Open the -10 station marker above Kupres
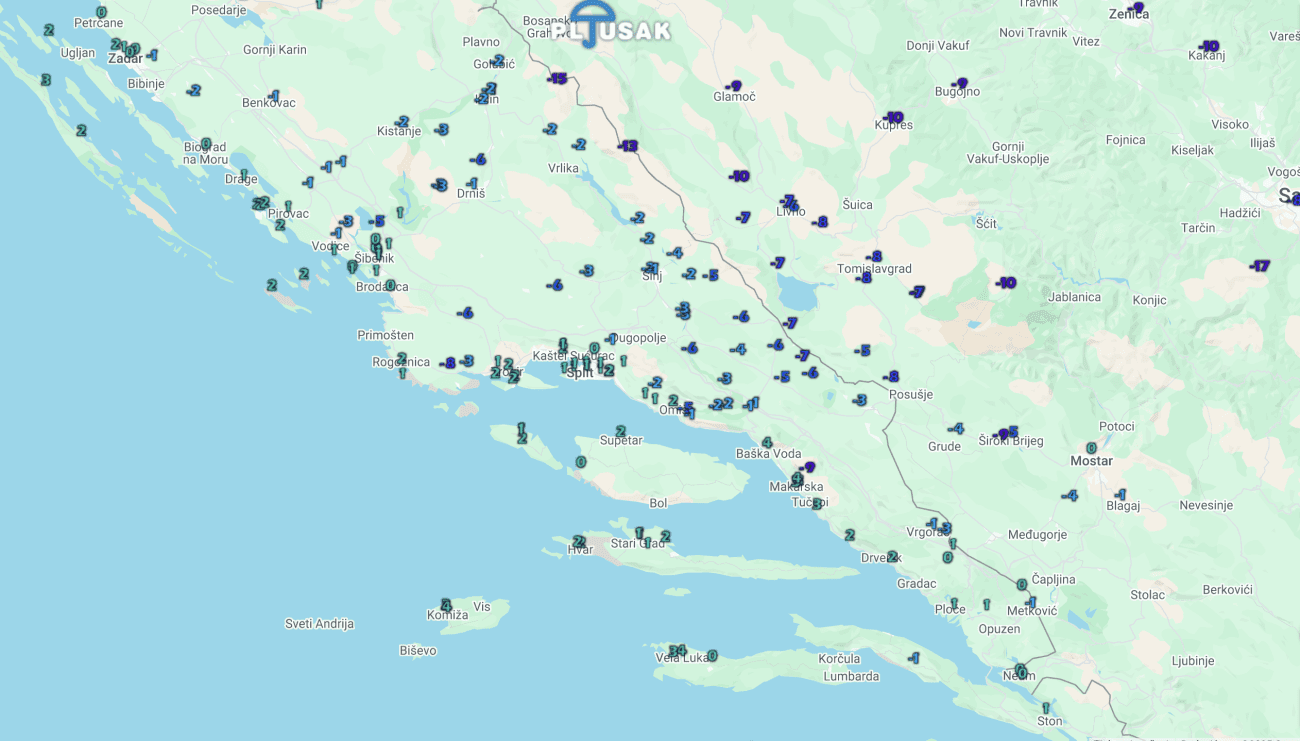1300x741 pixels. [x=893, y=117]
